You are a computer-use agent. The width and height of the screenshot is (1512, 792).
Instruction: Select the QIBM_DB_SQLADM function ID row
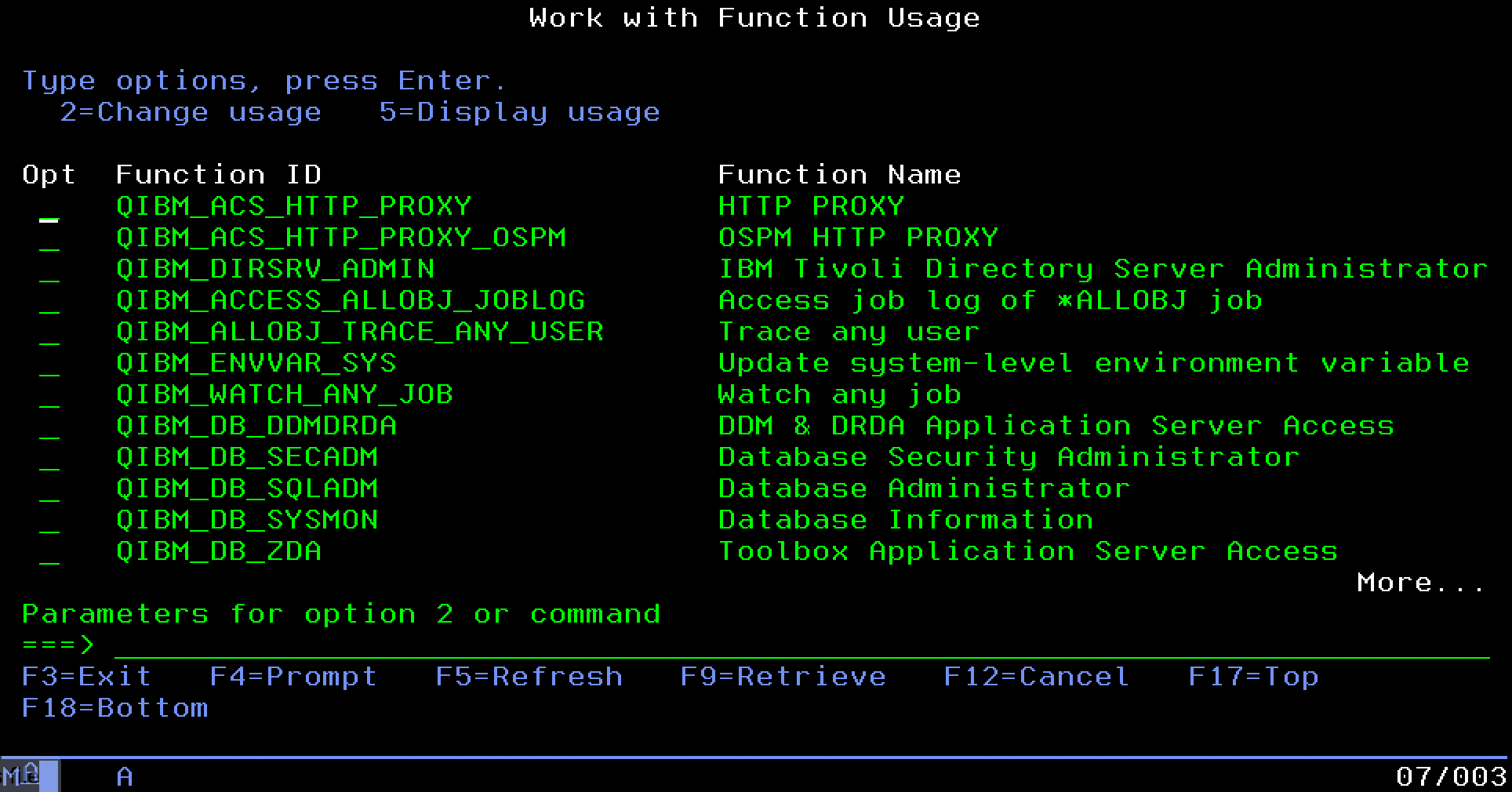tap(247, 489)
